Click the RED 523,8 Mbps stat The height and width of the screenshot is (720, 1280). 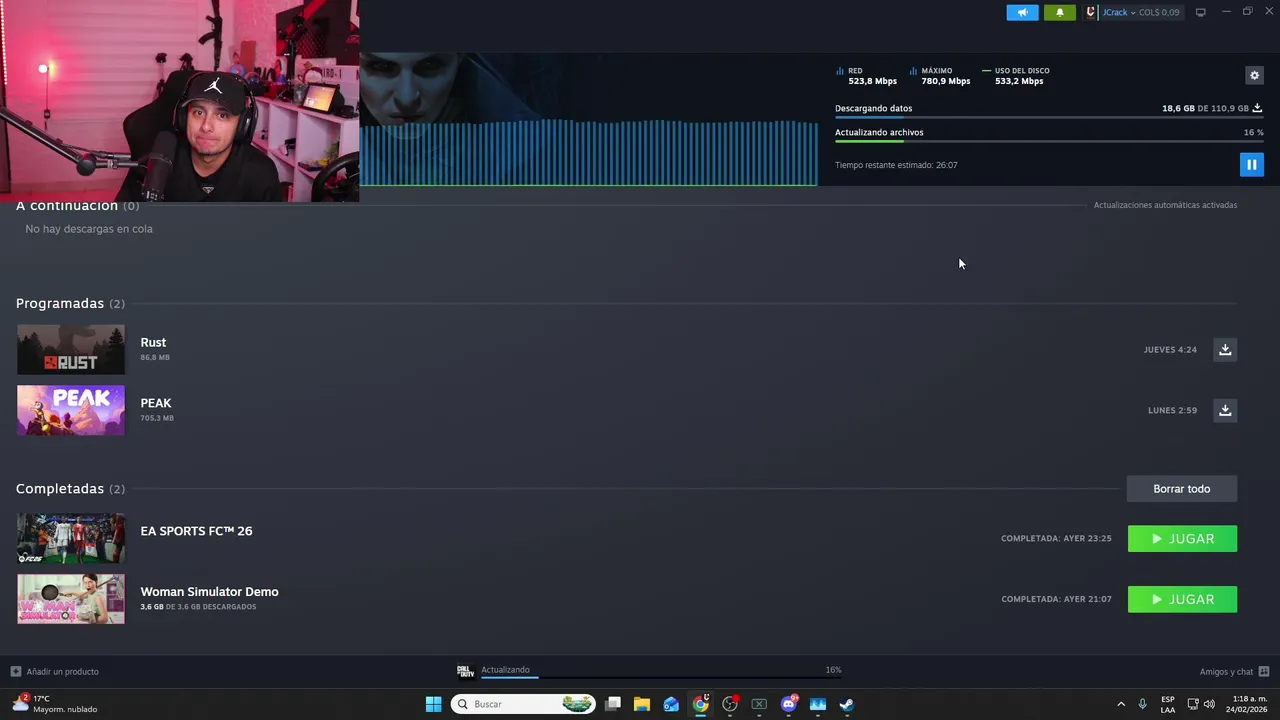tap(866, 76)
